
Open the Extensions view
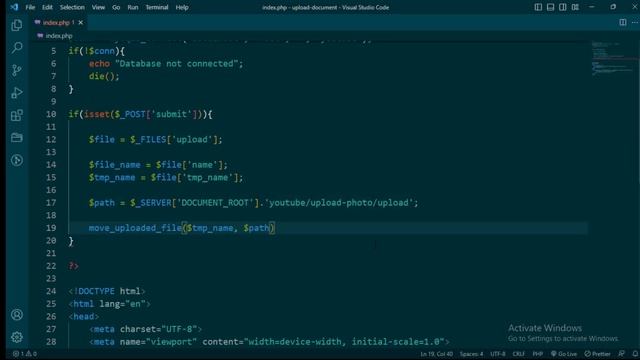[x=17, y=115]
